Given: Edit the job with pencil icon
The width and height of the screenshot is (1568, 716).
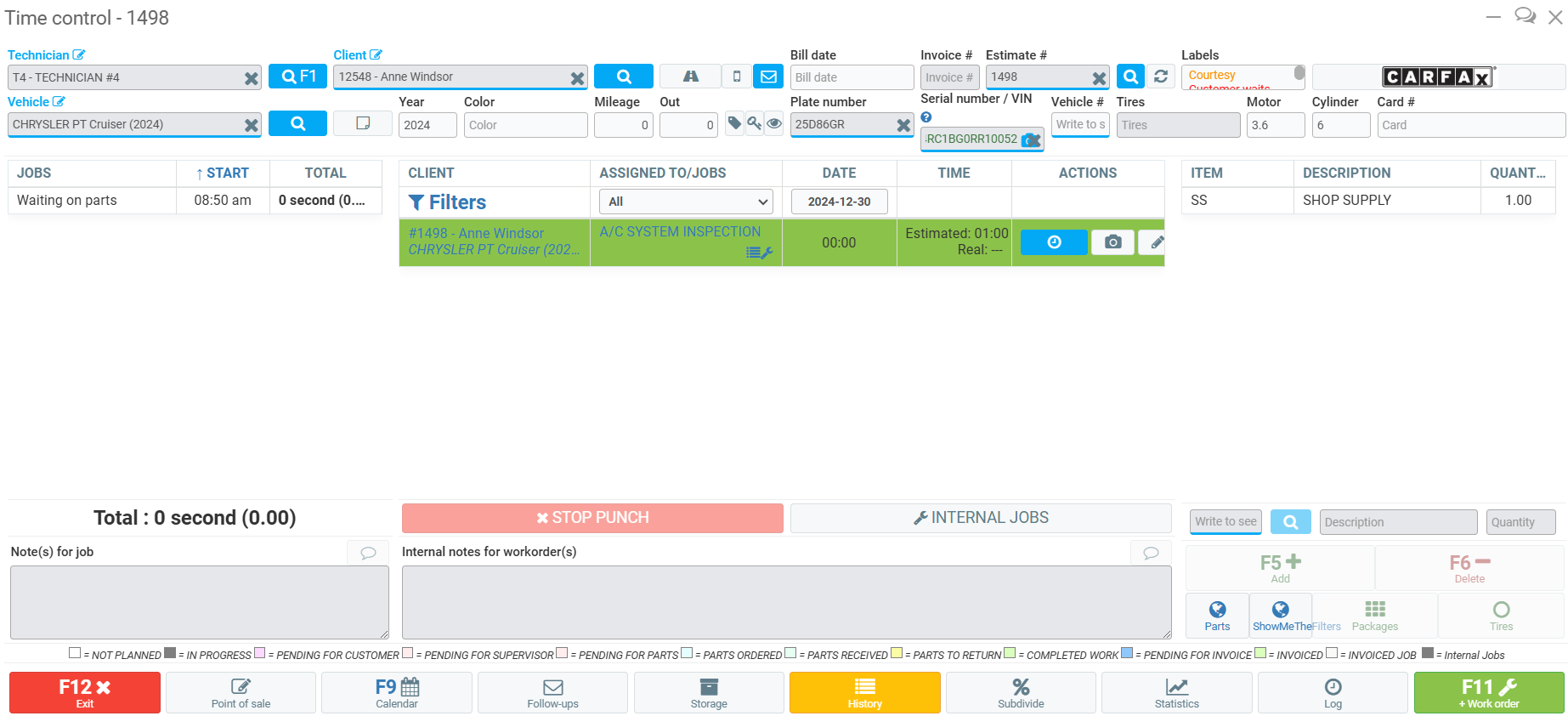Looking at the screenshot, I should tap(1155, 242).
